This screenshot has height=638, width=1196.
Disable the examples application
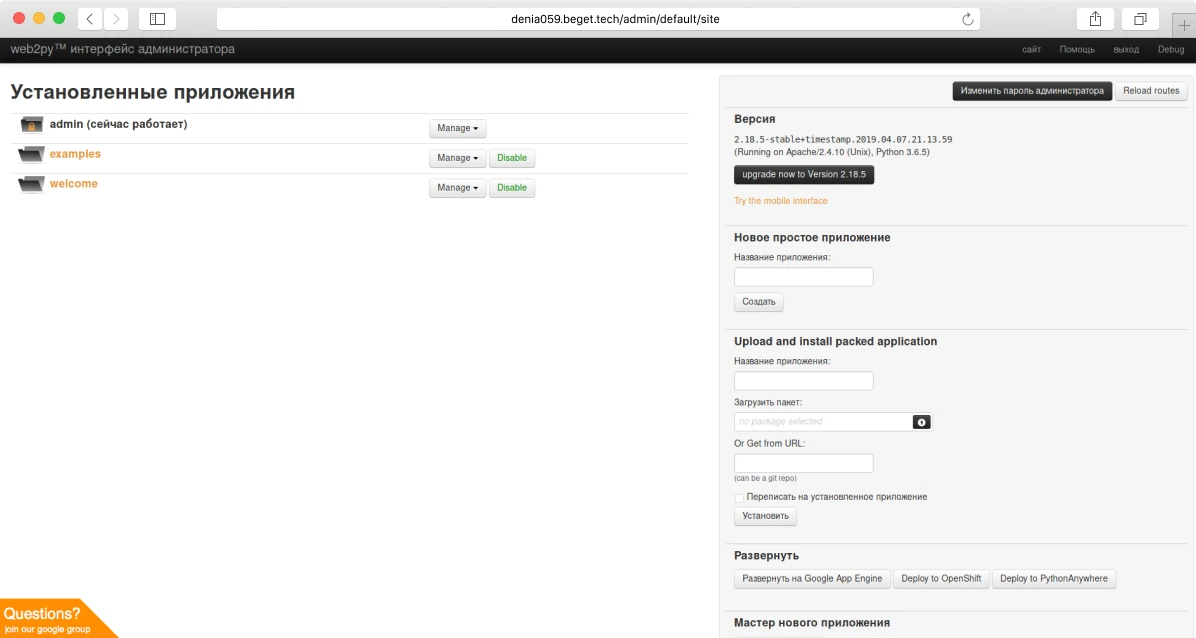(x=511, y=158)
